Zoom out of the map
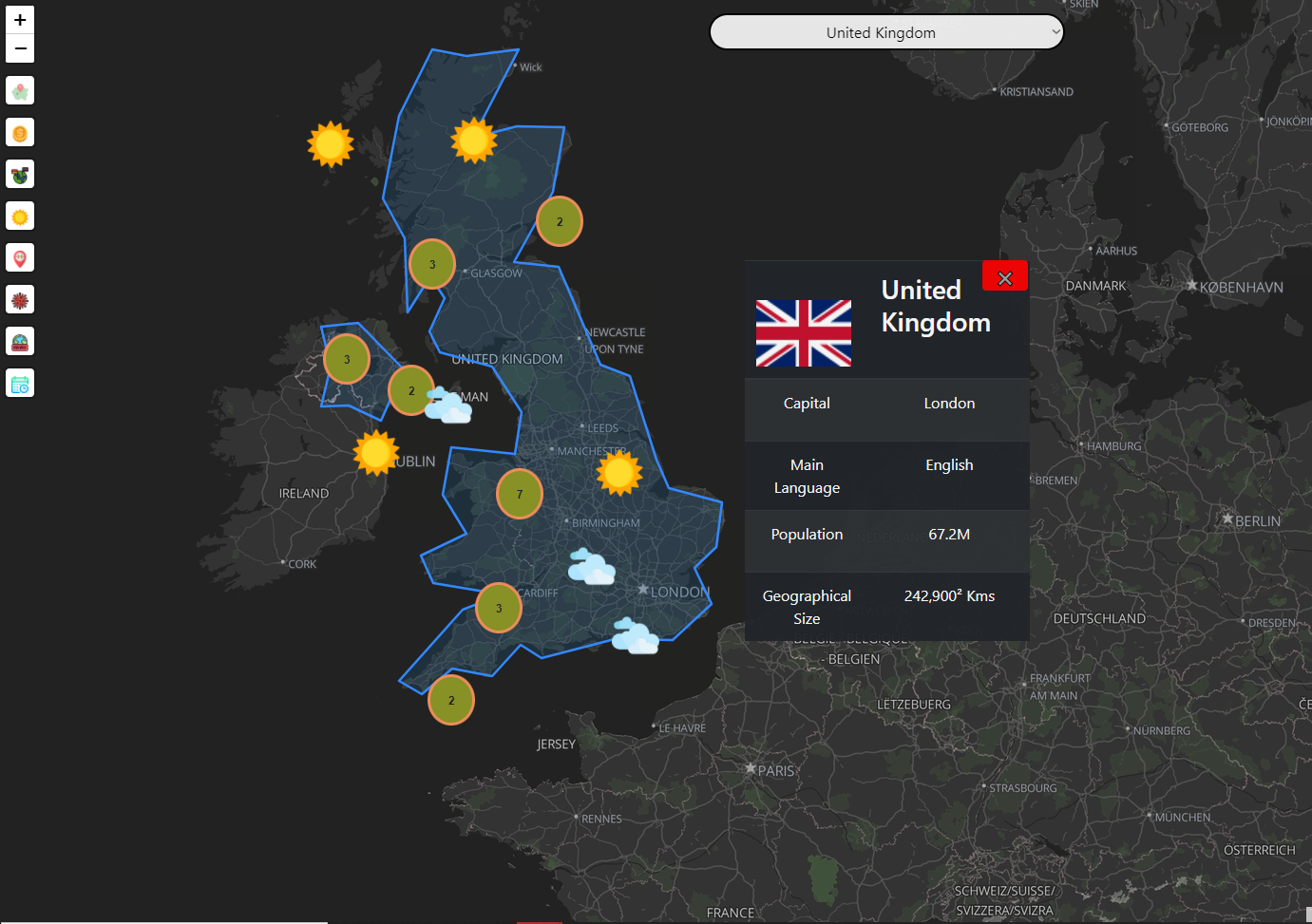 pyautogui.click(x=20, y=48)
